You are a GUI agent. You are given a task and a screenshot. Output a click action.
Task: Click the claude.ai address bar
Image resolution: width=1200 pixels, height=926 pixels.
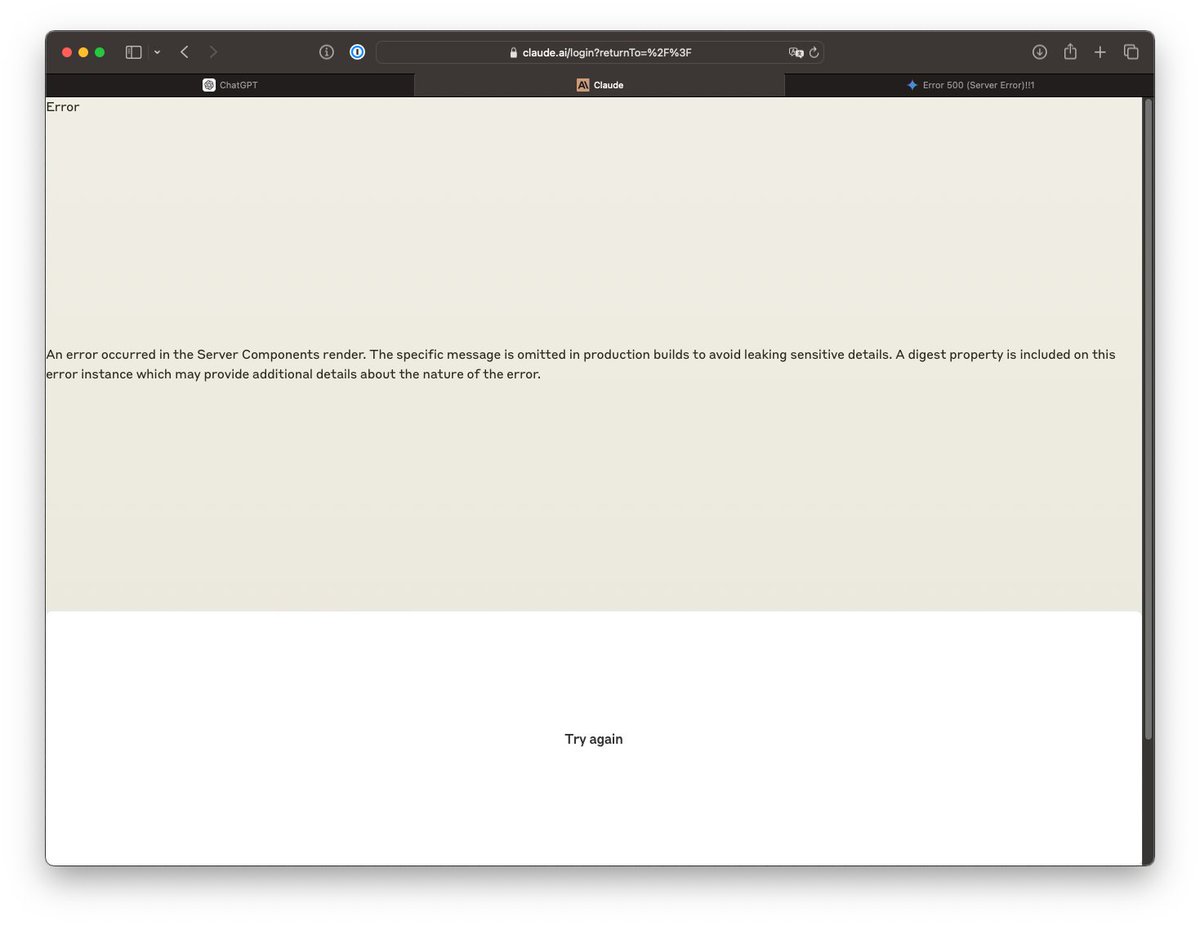pos(600,52)
